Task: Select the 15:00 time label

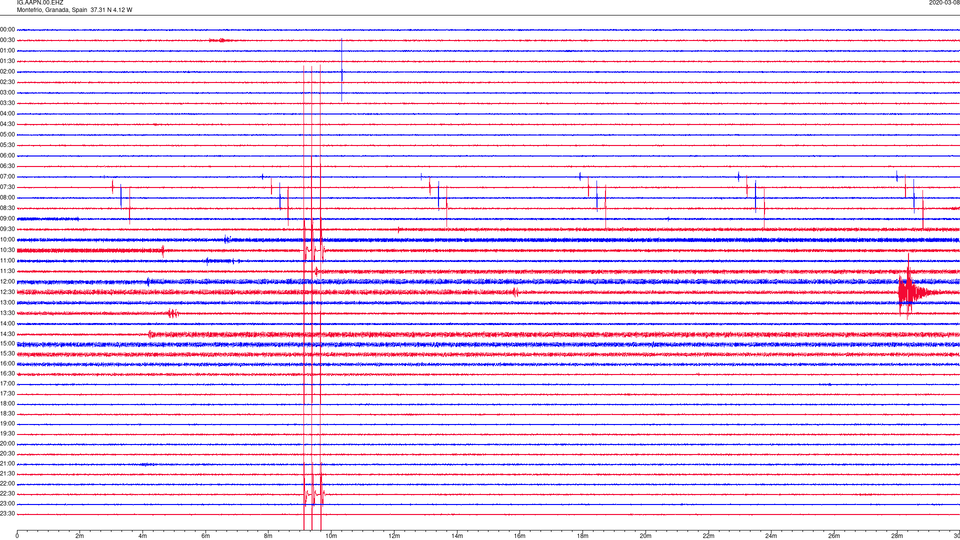Action: coord(7,344)
